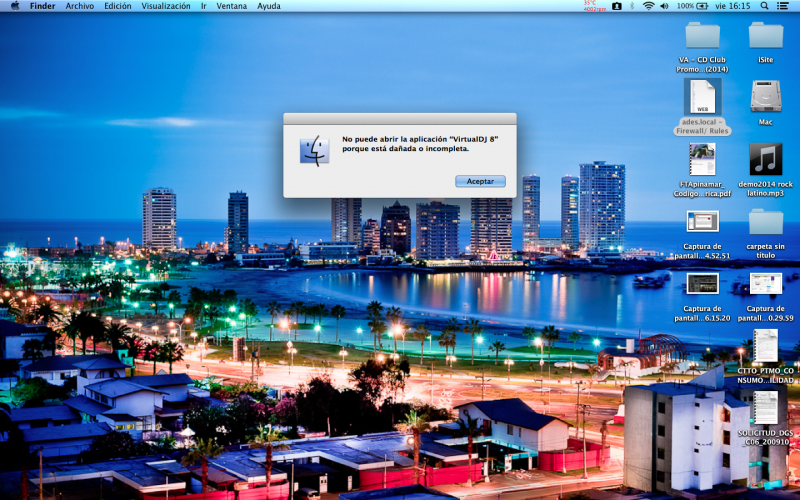800x500 pixels.
Task: Open the Ventana menu
Action: click(x=232, y=6)
